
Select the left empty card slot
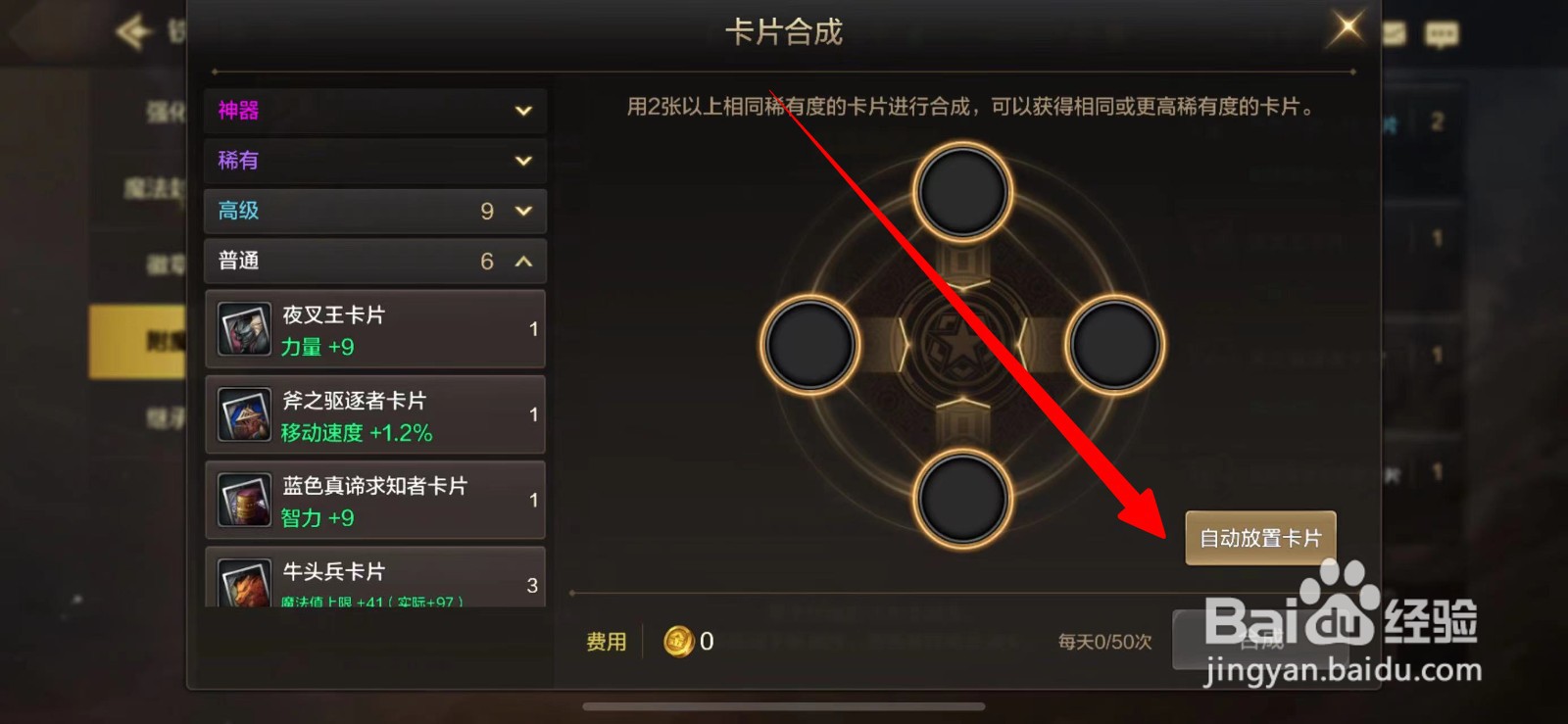(809, 345)
